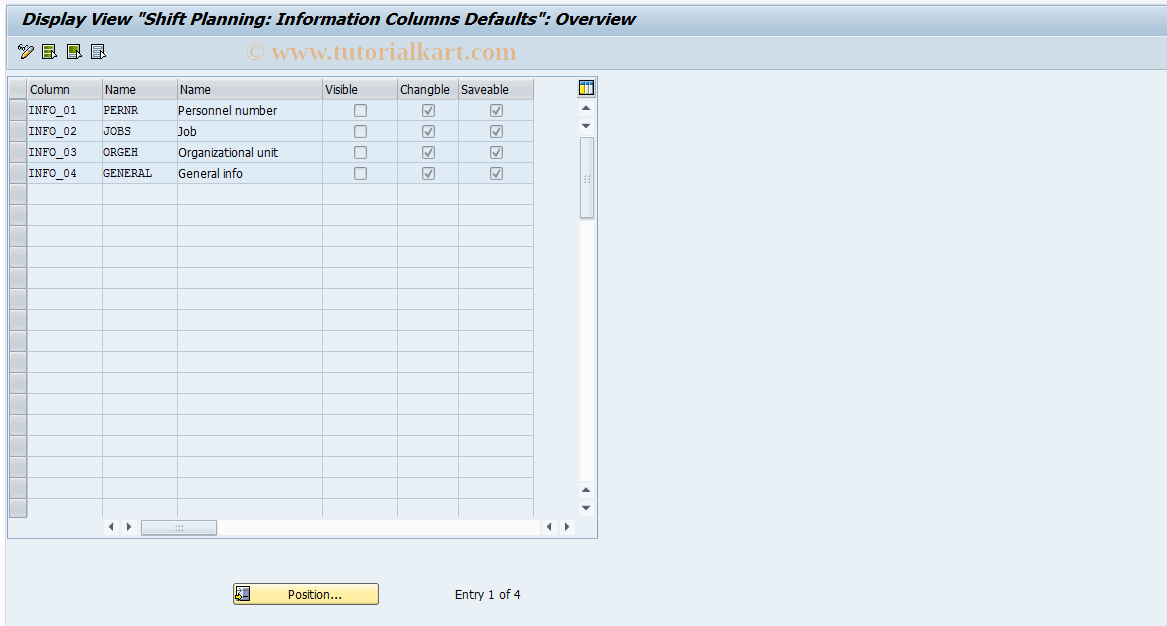Click the ORGEH name cell
The width and height of the screenshot is (1167, 626).
(140, 153)
